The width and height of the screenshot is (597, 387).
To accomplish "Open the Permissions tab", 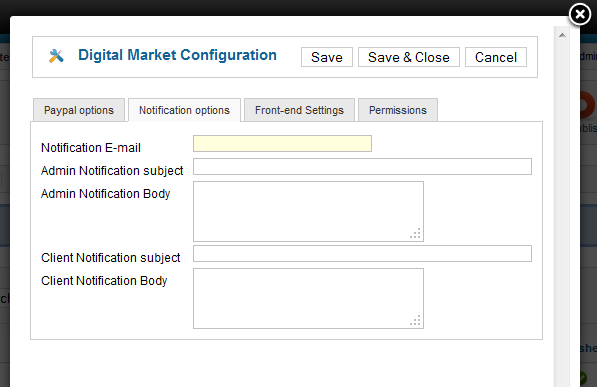I will point(398,110).
